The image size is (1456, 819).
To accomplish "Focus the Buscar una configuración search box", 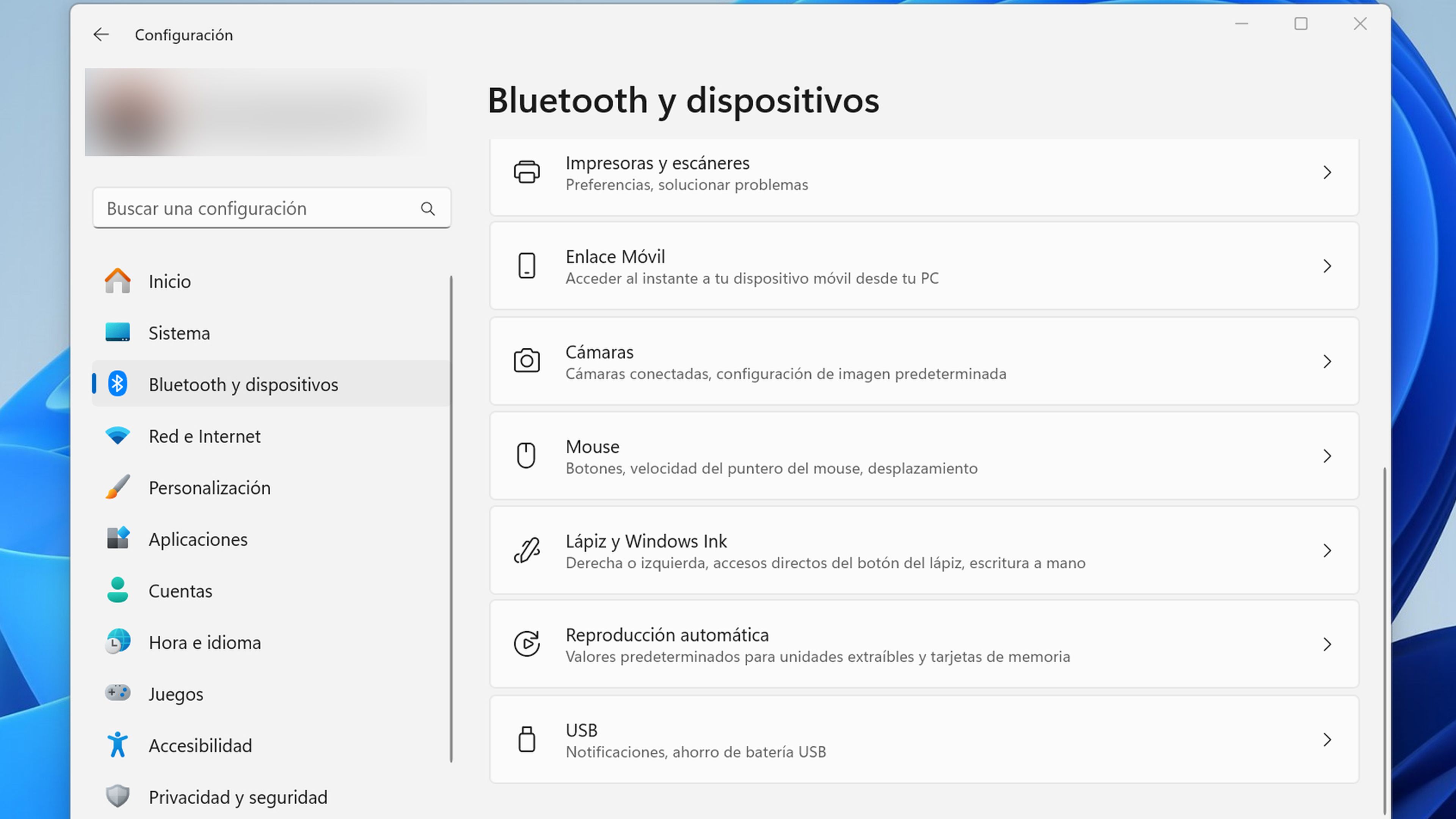I will 272,208.
